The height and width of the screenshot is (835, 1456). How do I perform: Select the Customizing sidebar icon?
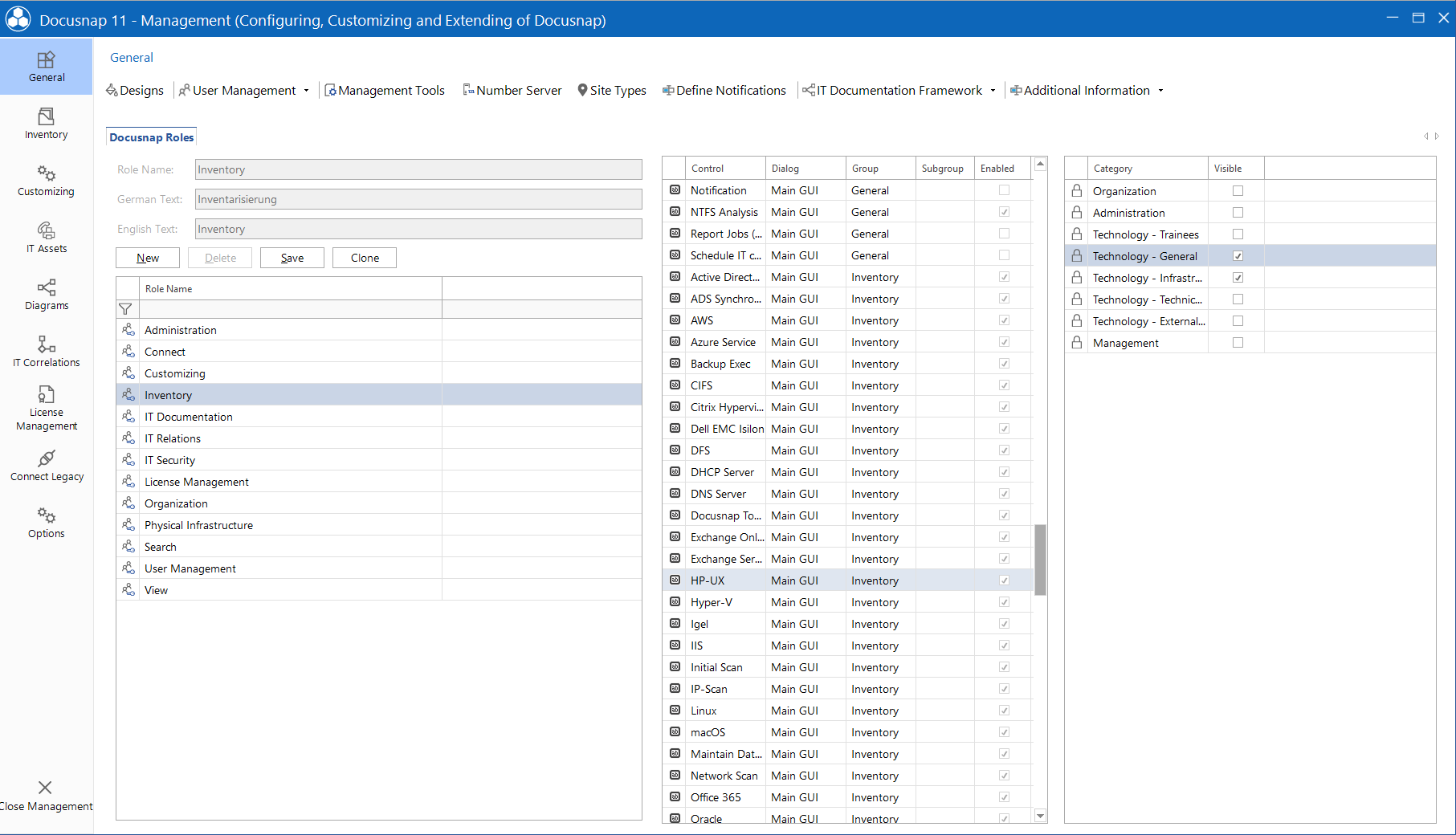click(46, 181)
